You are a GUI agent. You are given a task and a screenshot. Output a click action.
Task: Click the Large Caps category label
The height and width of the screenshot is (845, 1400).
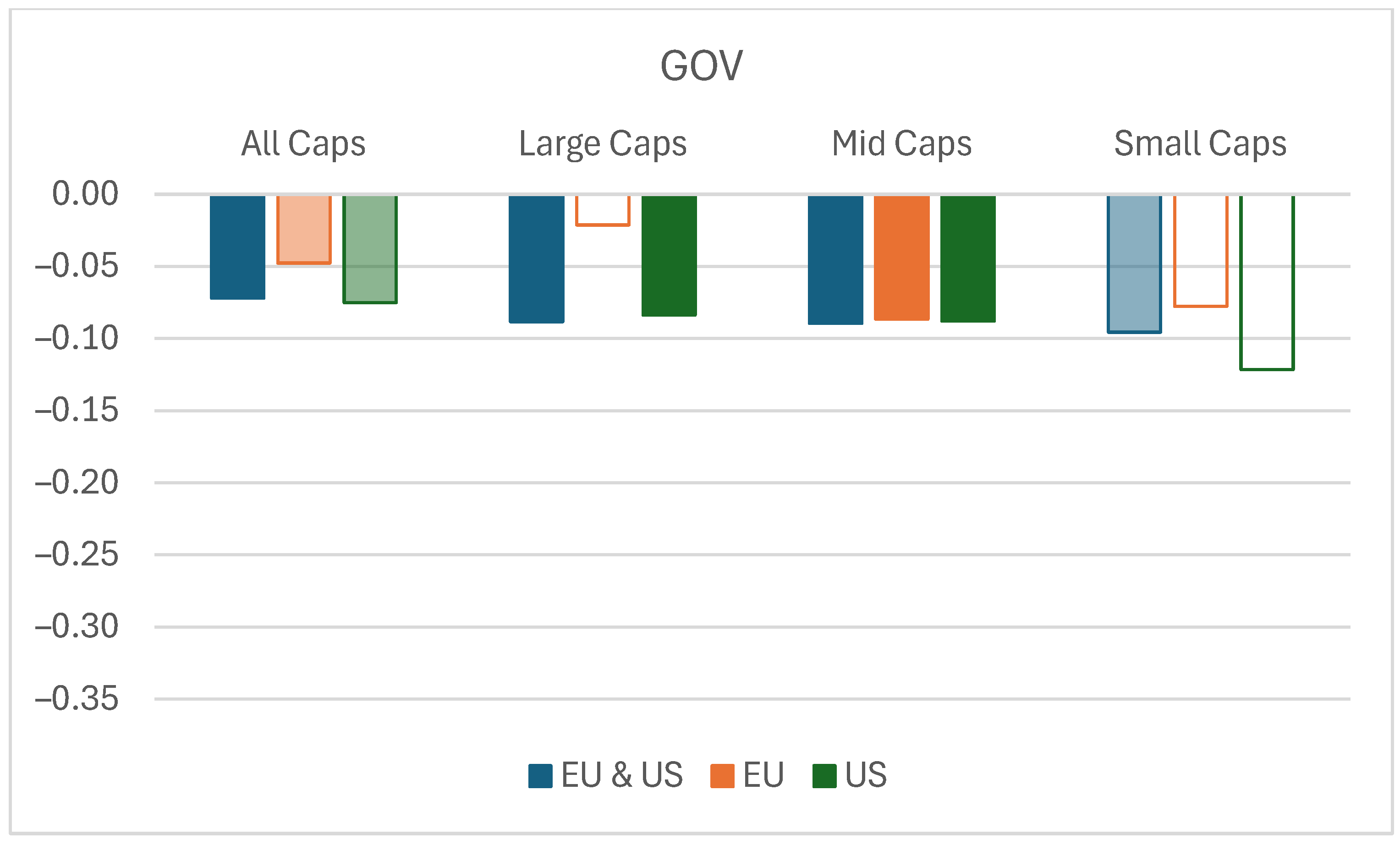coord(603,143)
